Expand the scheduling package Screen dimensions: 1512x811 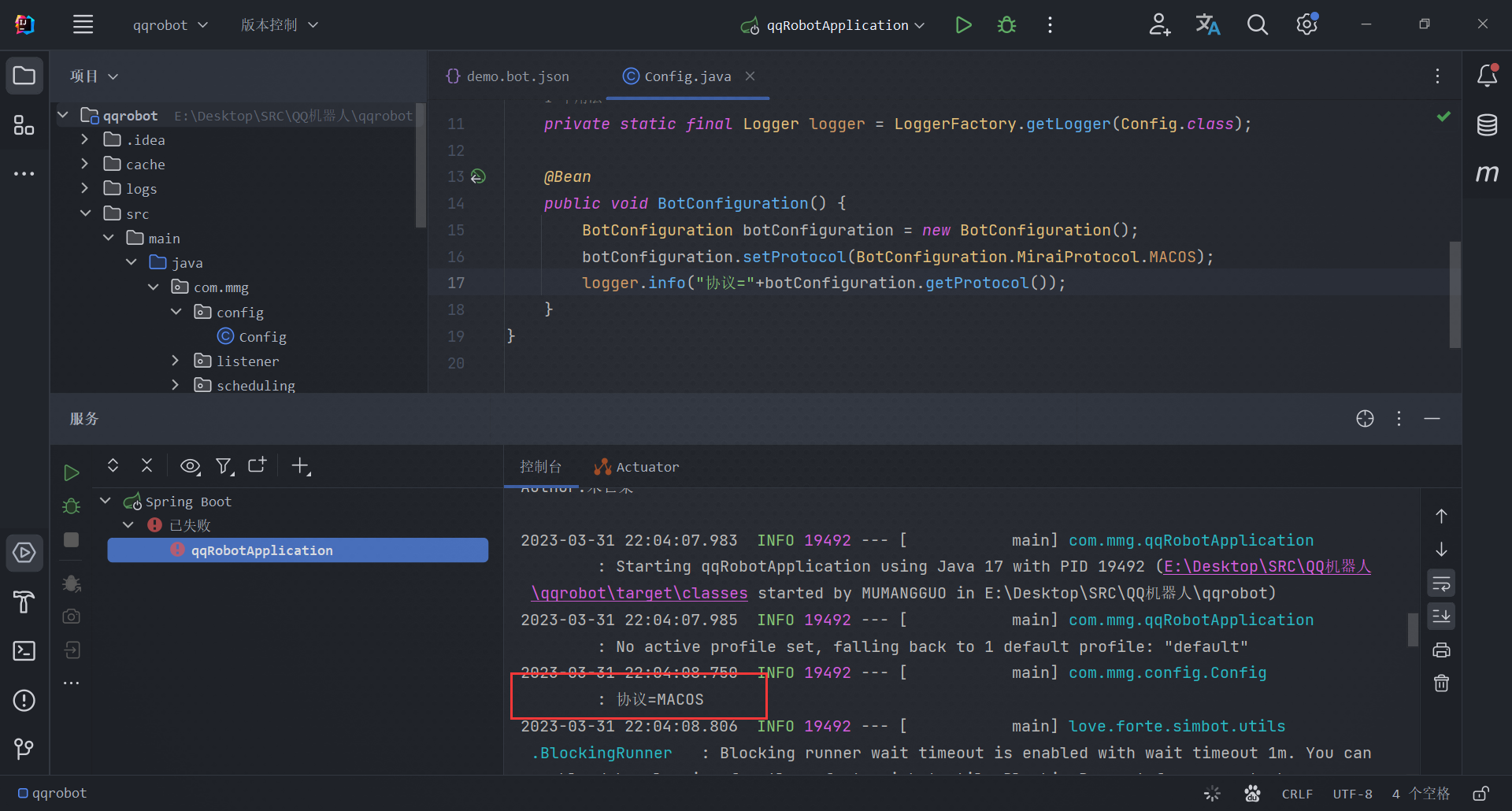tap(176, 385)
